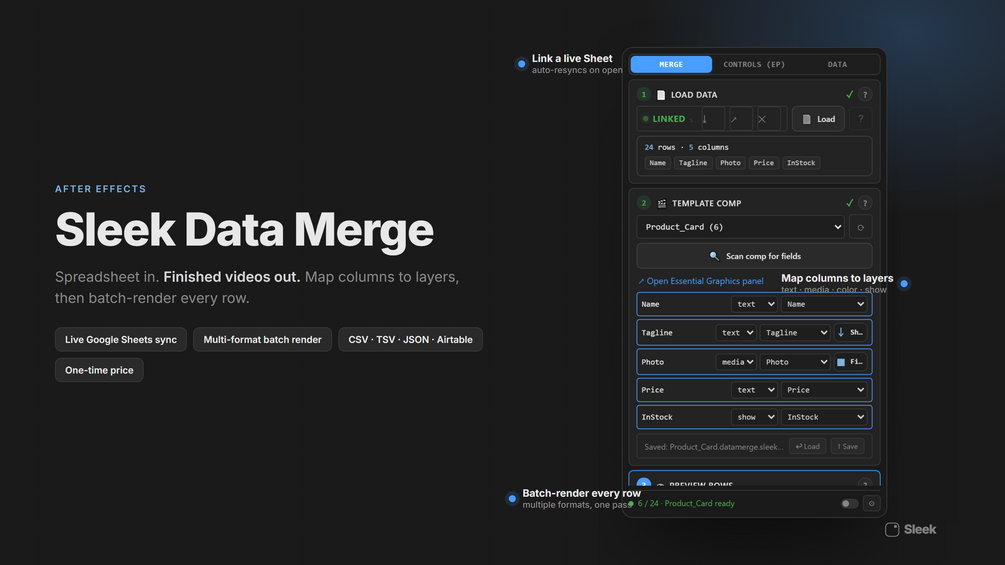Click the Sh... arrow button in the Tagline row
Viewport: 1005px width, 565px height.
coord(851,332)
